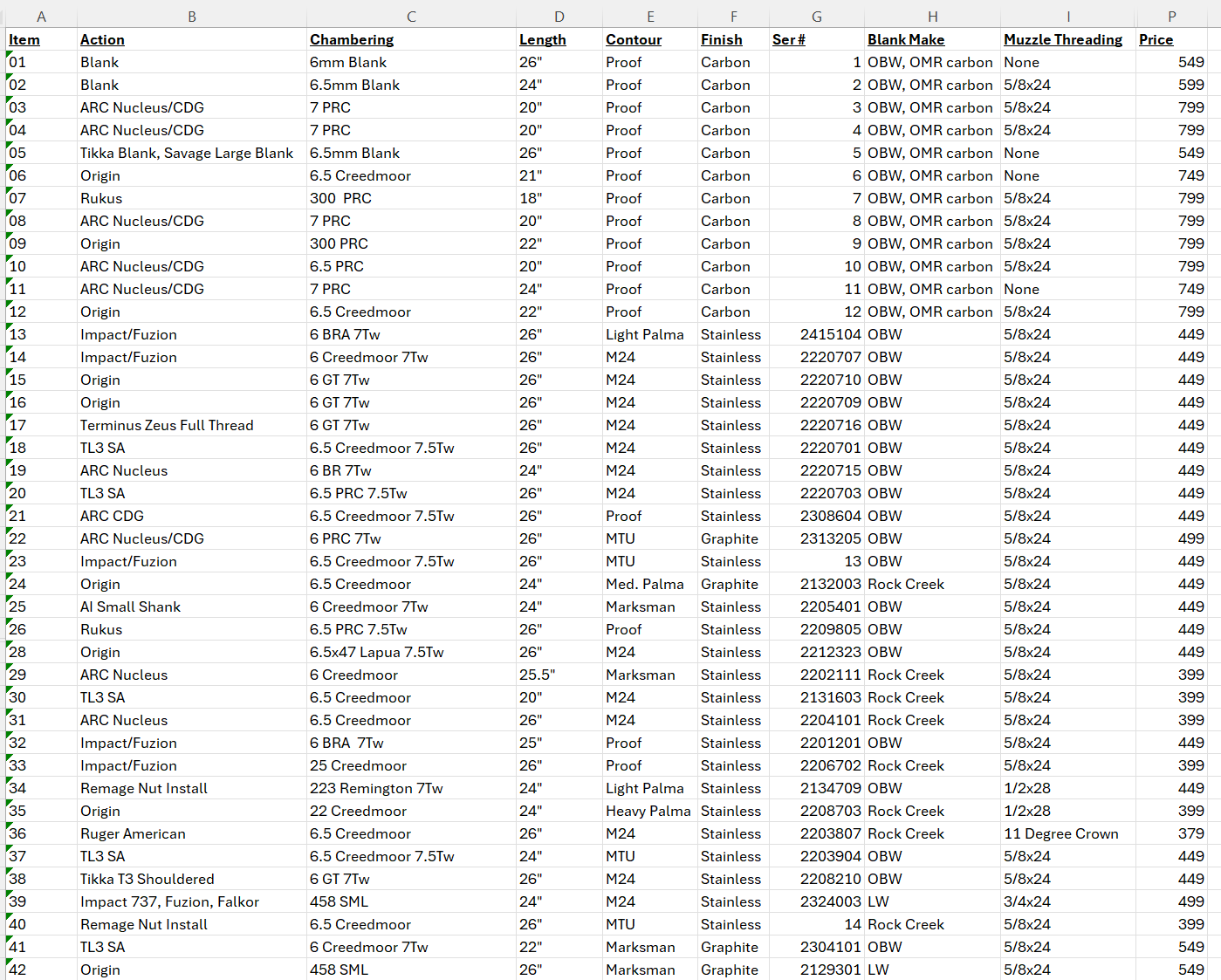Click the 25.5" length cell
1221x980 pixels.
click(559, 675)
